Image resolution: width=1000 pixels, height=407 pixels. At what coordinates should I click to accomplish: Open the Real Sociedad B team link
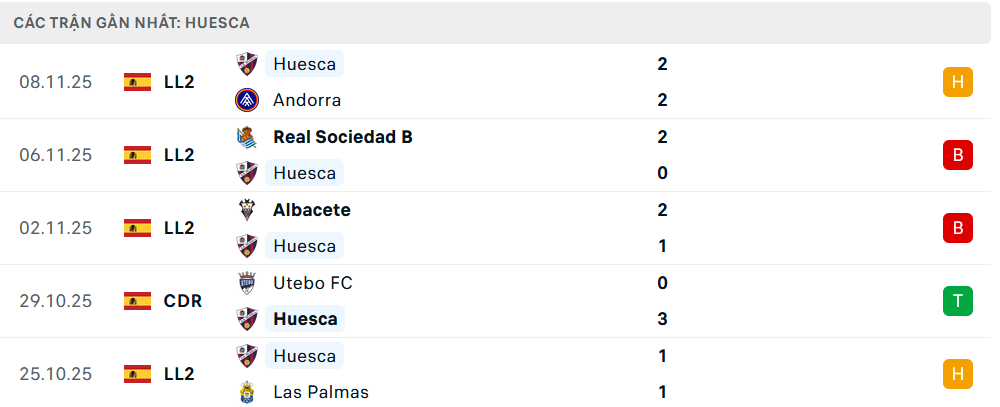coord(342,137)
